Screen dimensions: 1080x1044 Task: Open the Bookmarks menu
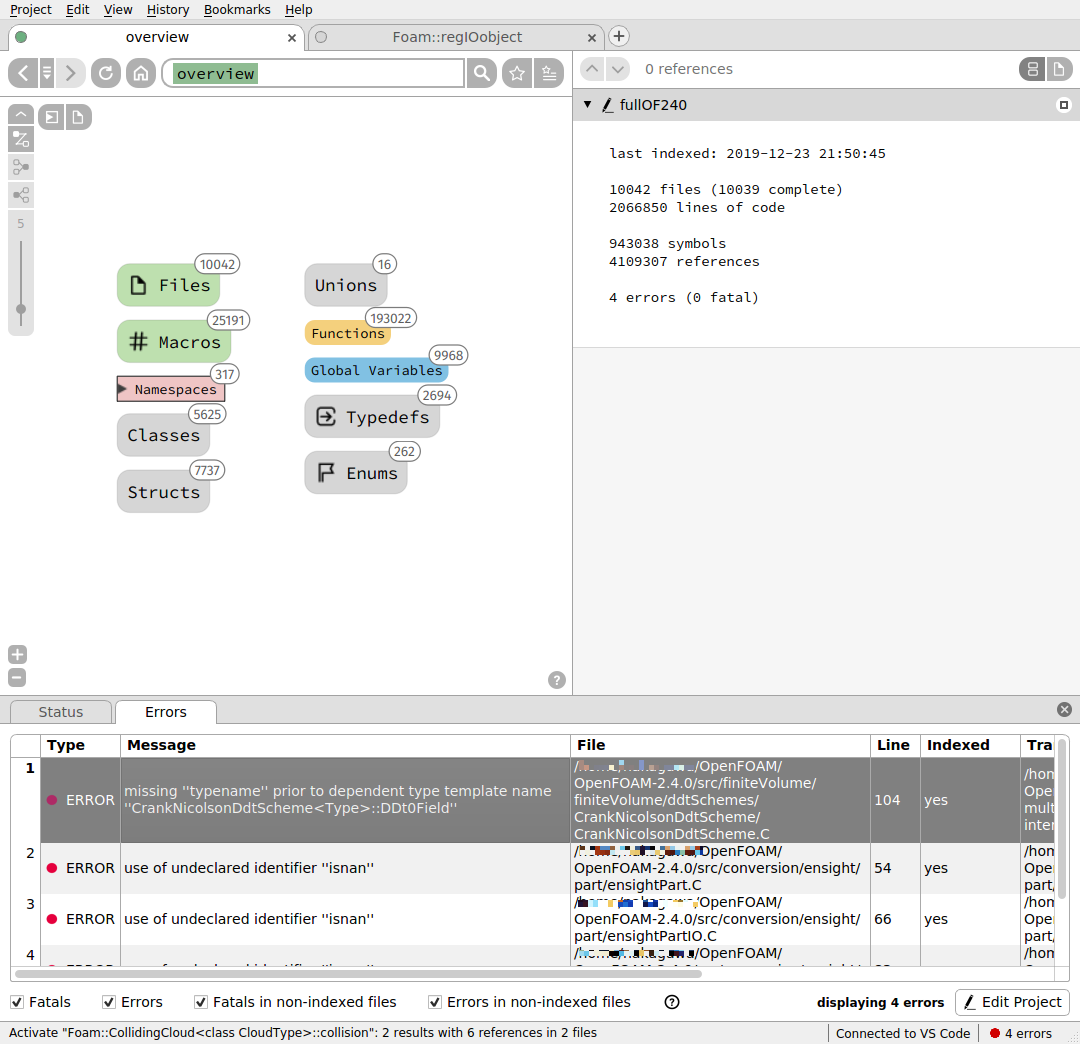[237, 10]
